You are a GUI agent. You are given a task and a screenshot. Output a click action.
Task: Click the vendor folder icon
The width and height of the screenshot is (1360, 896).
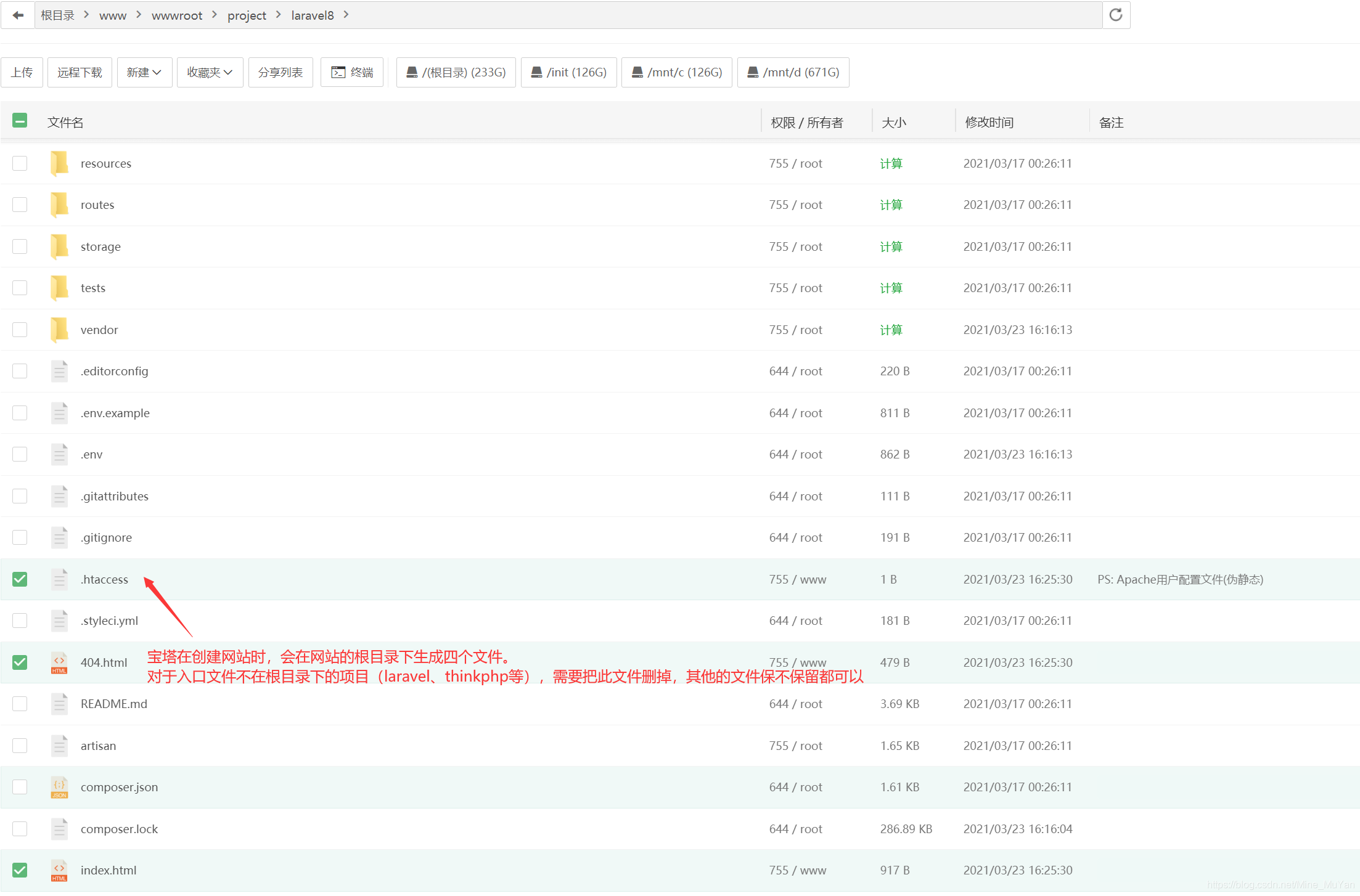coord(59,330)
